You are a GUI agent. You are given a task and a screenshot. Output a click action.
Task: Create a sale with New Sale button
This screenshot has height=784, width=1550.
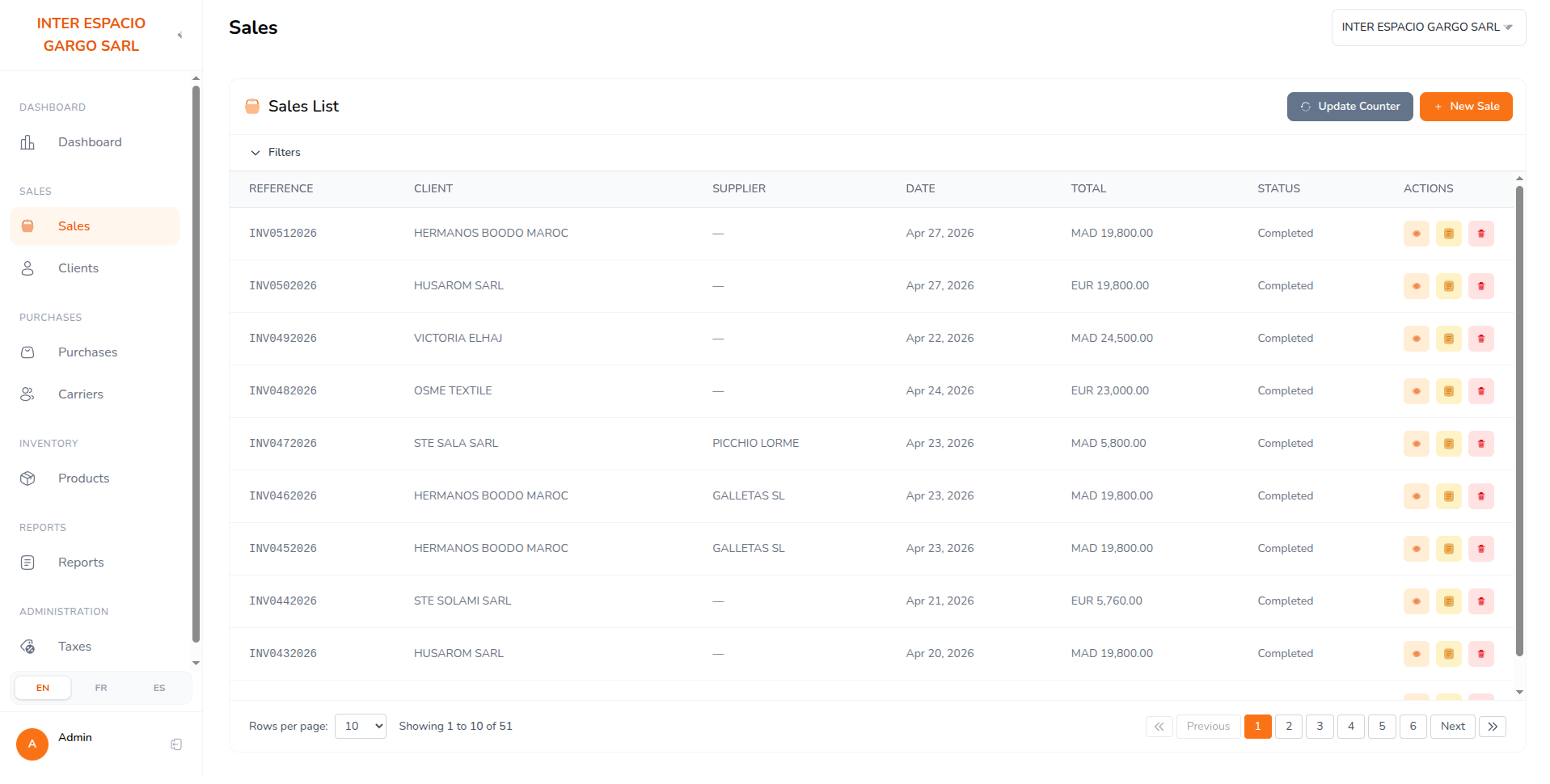click(1466, 107)
